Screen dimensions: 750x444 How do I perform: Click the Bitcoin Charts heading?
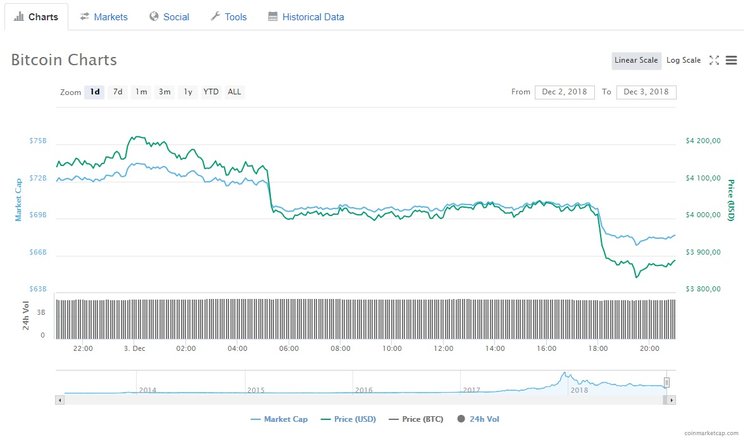[x=64, y=60]
